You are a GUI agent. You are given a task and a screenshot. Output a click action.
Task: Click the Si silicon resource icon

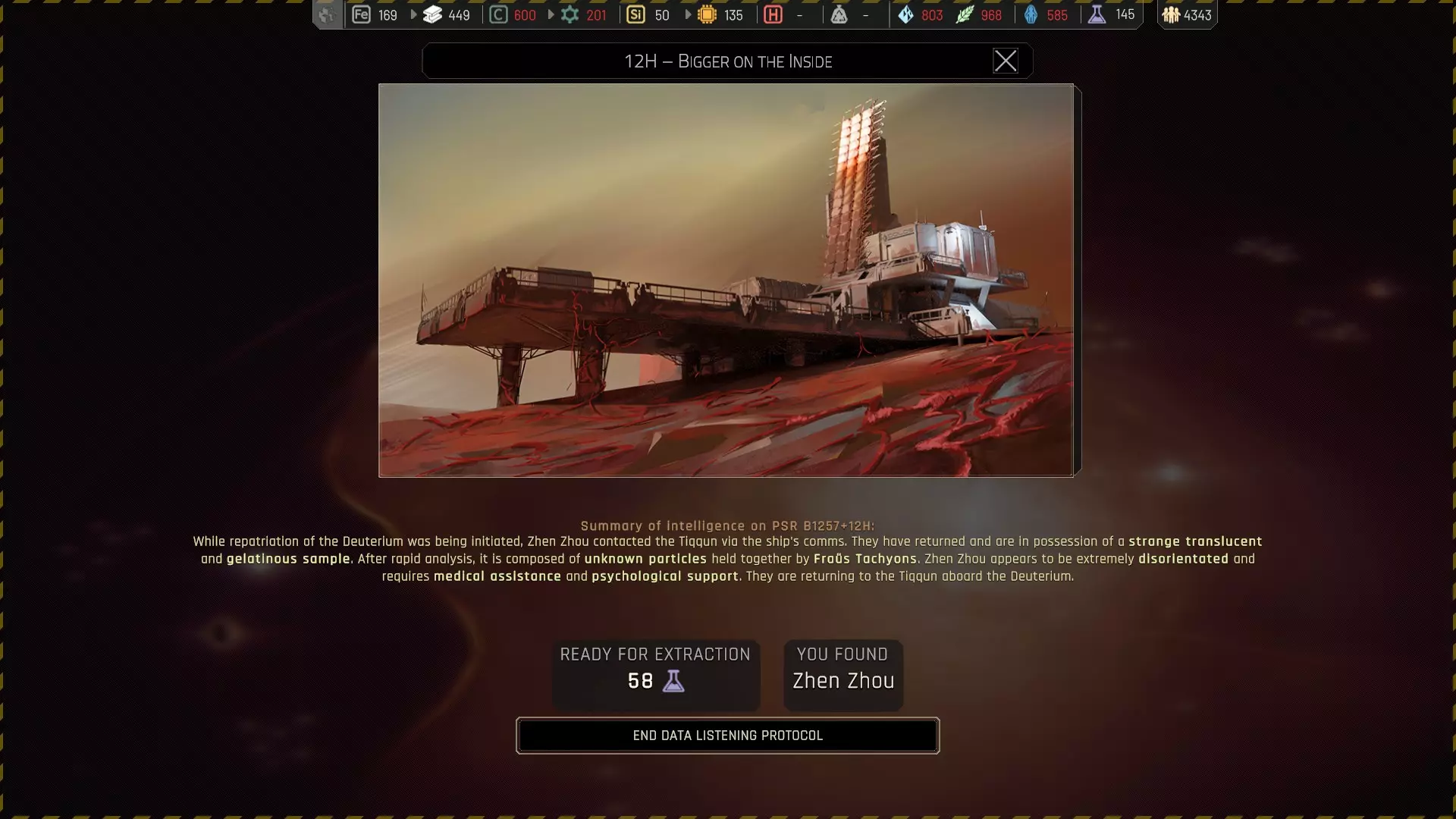coord(635,14)
